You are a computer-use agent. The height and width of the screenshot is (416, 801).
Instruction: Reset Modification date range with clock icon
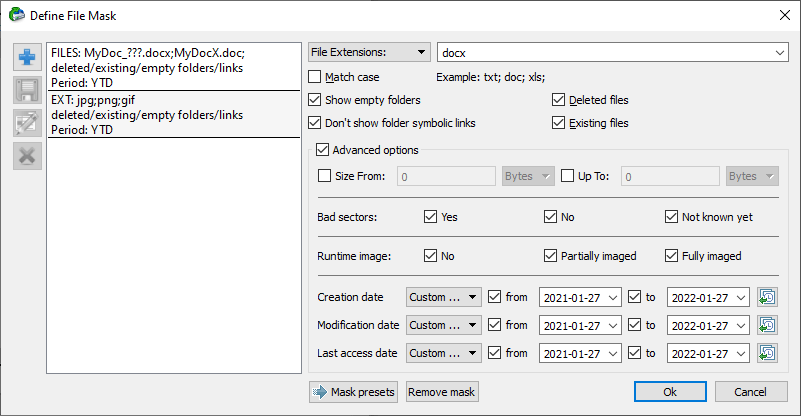coord(767,325)
